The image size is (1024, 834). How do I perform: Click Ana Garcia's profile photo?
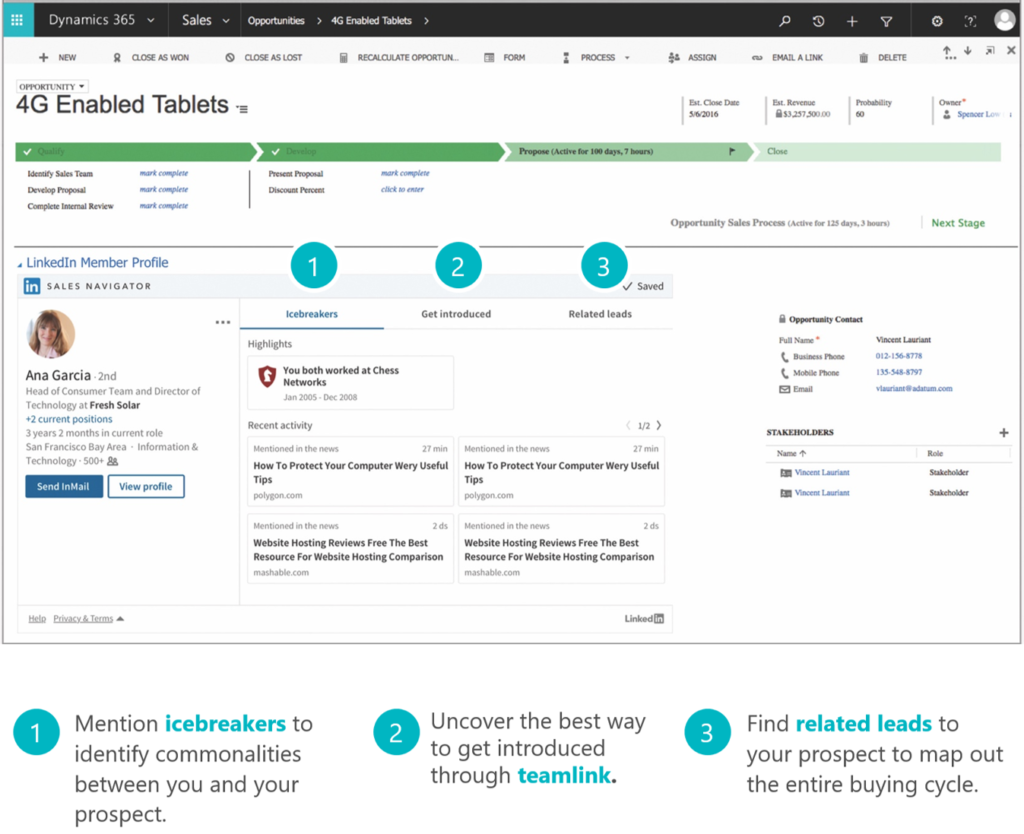pyautogui.click(x=51, y=334)
